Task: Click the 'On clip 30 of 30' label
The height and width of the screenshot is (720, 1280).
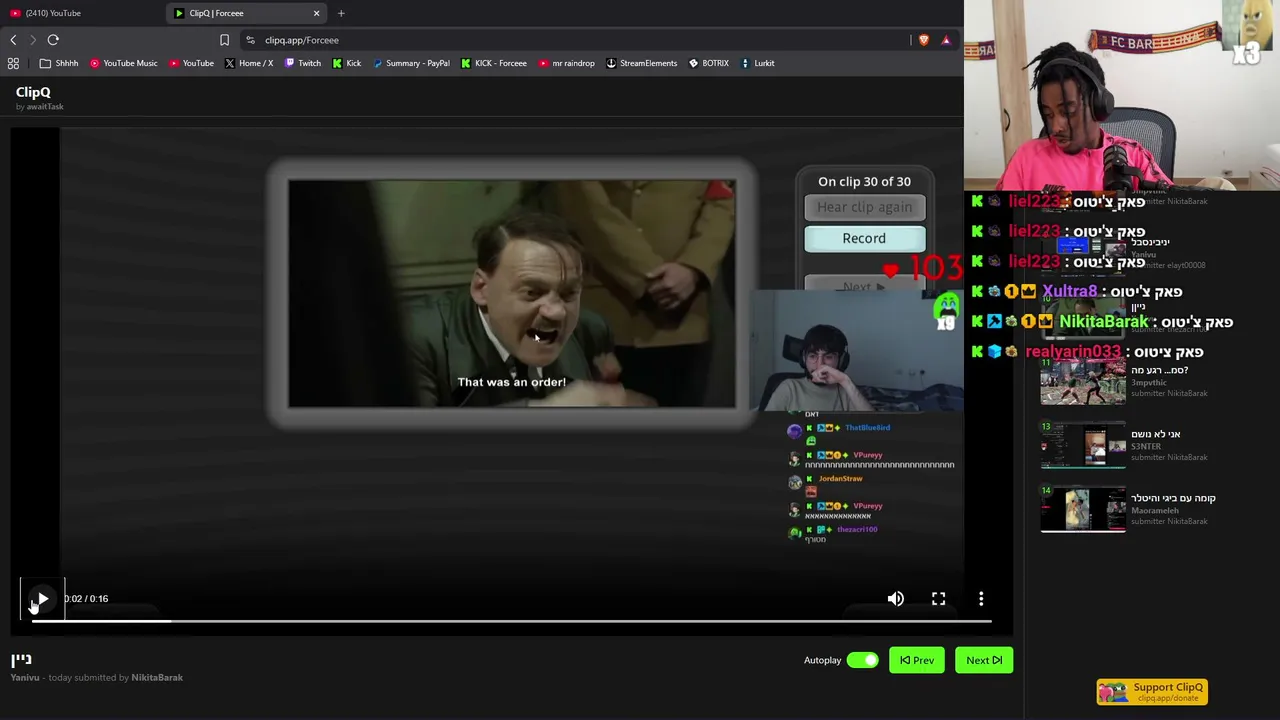Action: click(x=864, y=181)
